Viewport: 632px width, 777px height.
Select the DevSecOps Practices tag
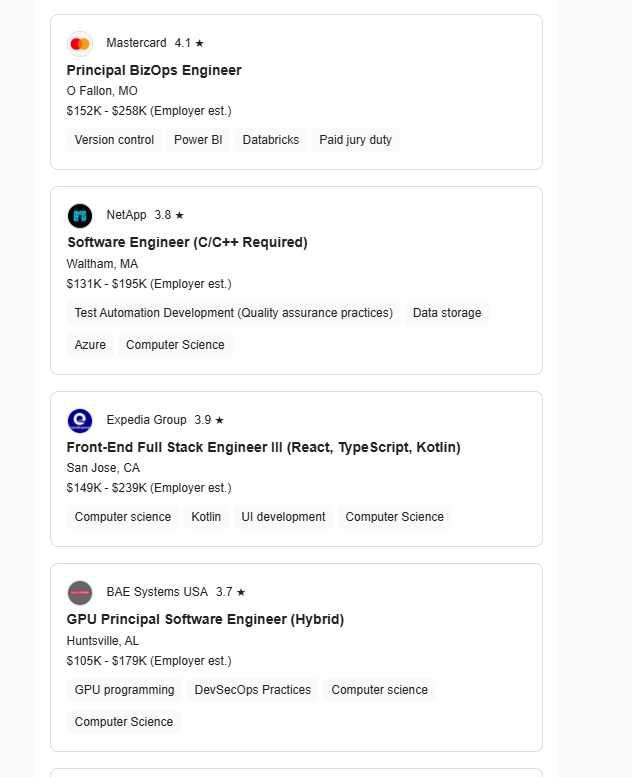[252, 690]
